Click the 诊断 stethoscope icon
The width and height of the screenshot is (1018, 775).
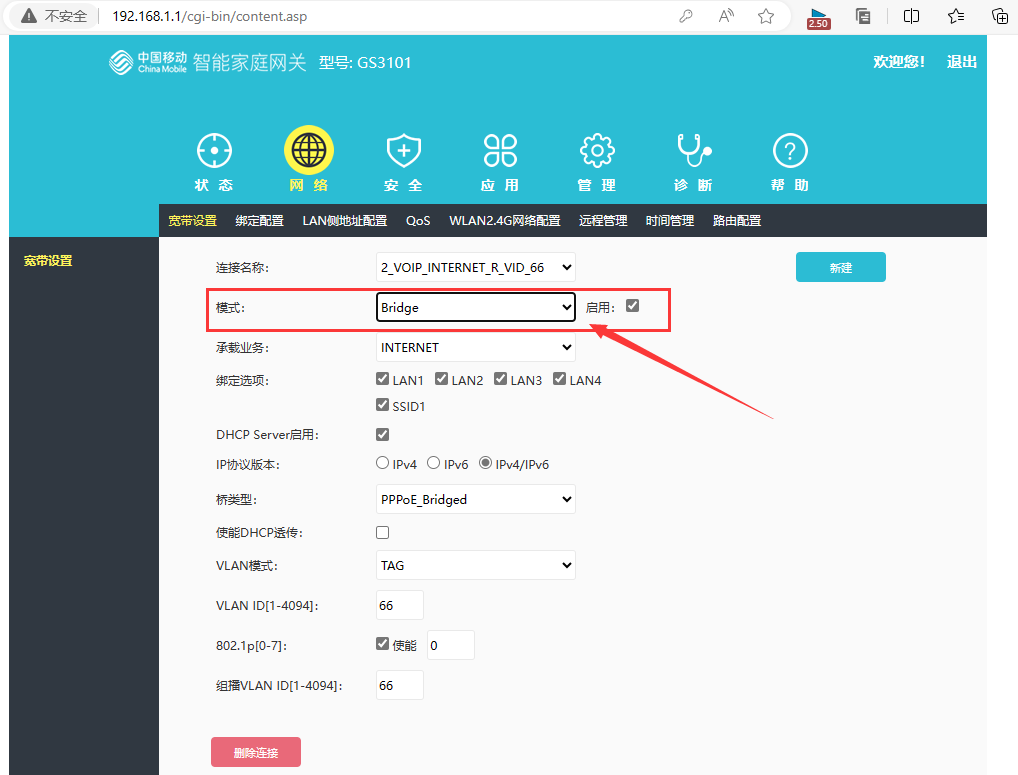(693, 151)
